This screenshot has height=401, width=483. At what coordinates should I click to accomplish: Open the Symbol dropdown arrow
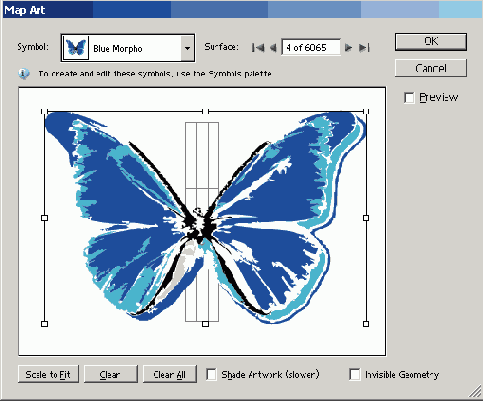coord(188,48)
